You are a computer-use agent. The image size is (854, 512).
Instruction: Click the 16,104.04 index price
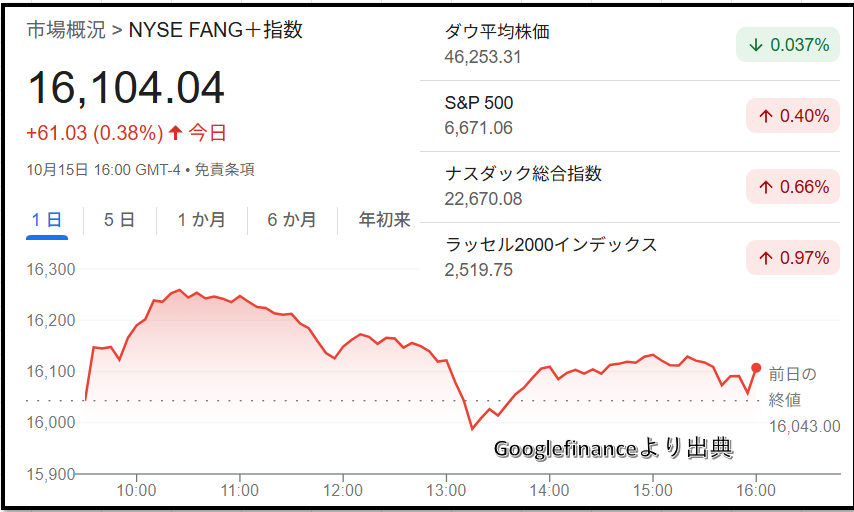click(126, 88)
